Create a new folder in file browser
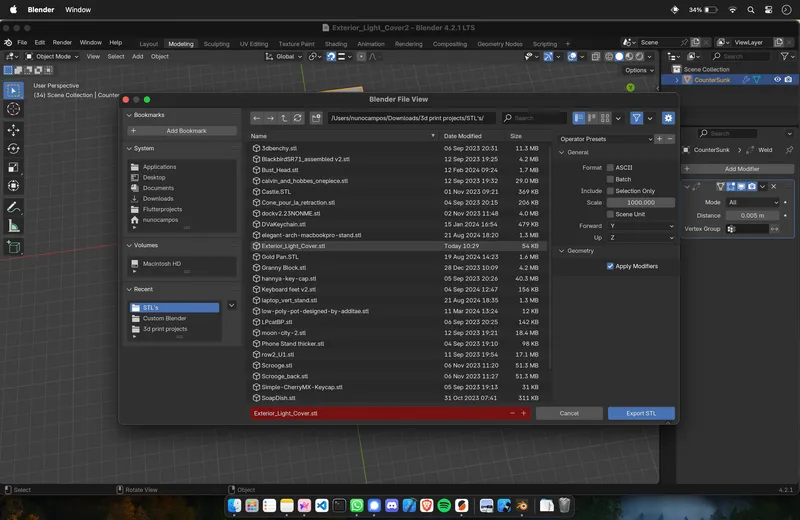Viewport: 800px width, 520px height. [315, 118]
